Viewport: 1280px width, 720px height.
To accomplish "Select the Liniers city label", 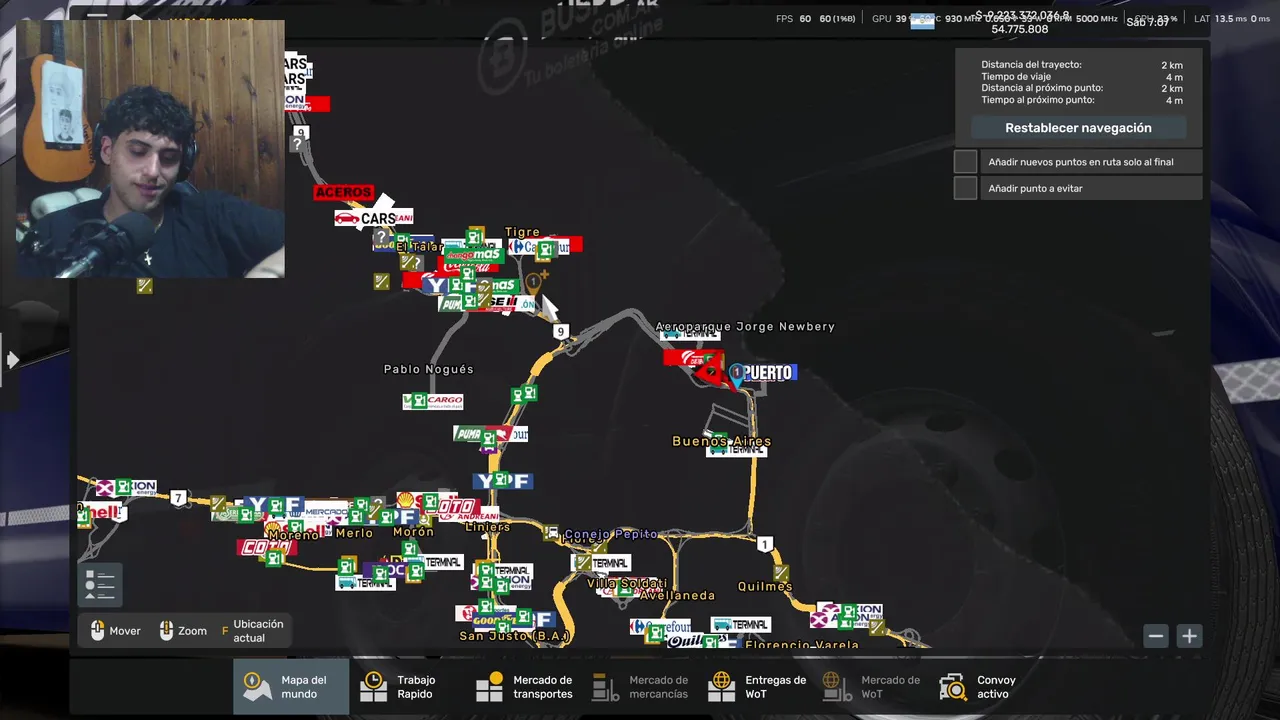I will [x=488, y=527].
